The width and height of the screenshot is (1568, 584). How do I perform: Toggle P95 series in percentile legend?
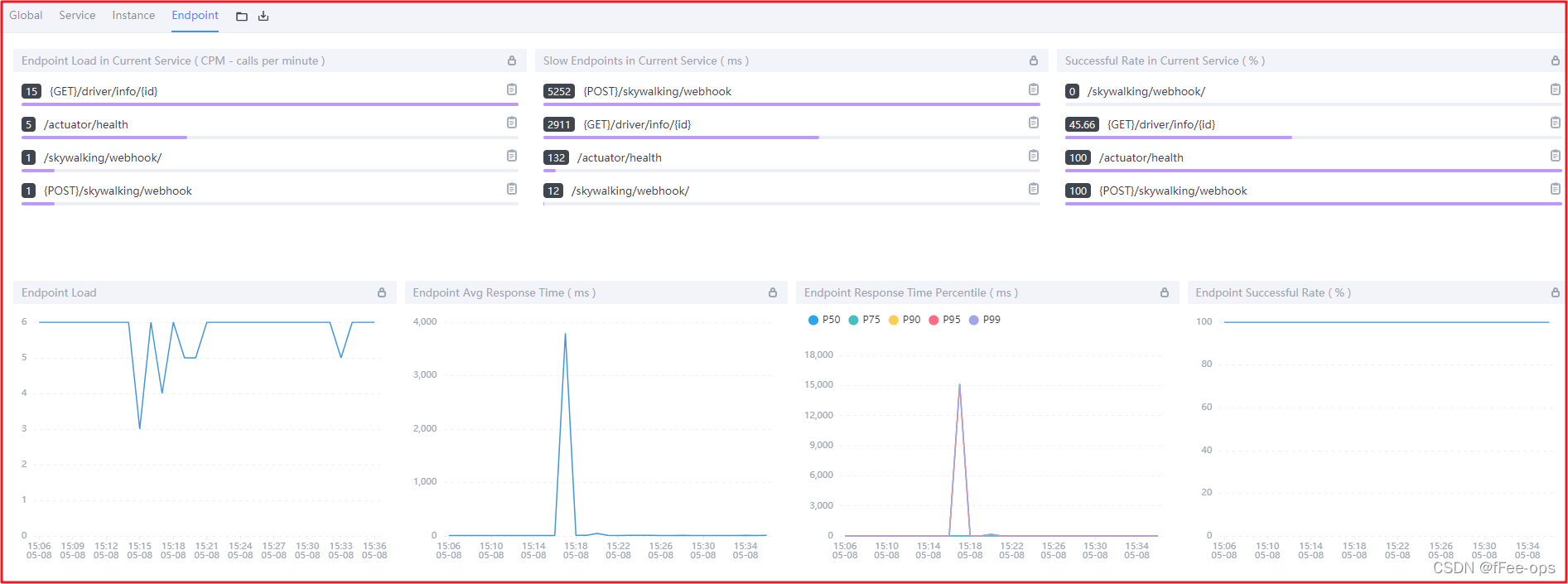pos(944,320)
